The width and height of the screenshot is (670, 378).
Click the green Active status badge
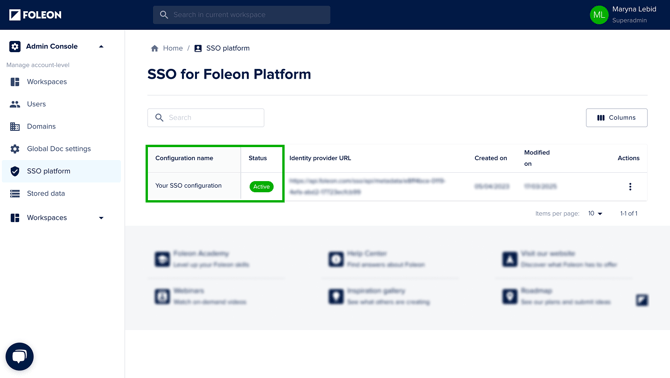(x=262, y=187)
